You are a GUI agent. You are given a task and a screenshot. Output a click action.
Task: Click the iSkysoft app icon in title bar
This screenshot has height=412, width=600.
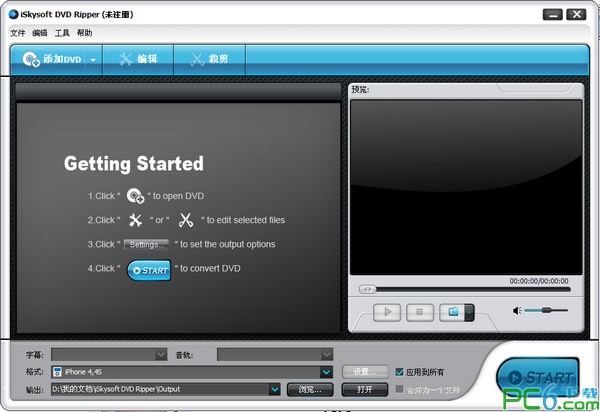tap(13, 15)
